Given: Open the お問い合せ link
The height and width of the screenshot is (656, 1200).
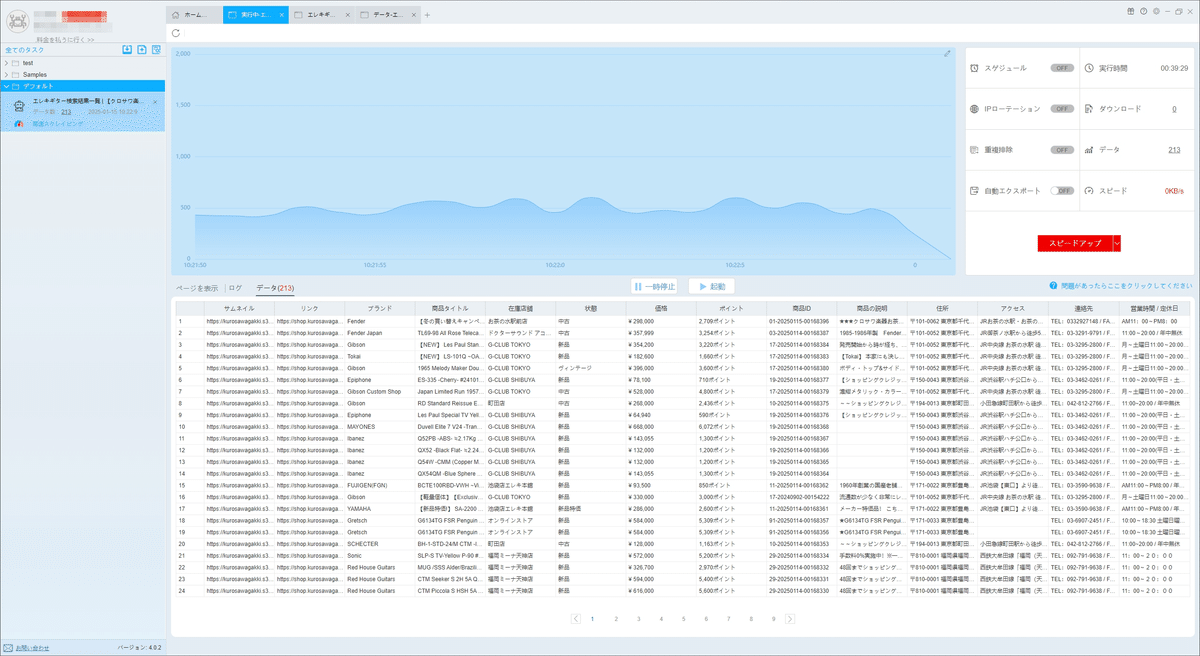Looking at the screenshot, I should click(x=33, y=647).
